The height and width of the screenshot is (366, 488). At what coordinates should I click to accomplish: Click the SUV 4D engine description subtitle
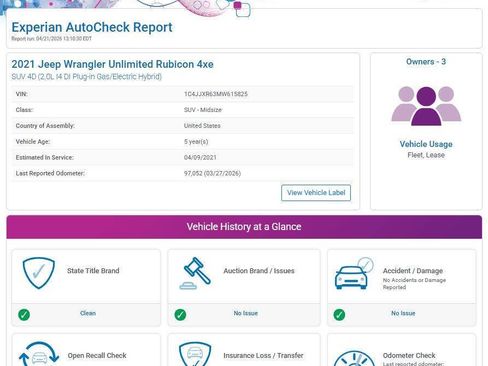pos(87,77)
